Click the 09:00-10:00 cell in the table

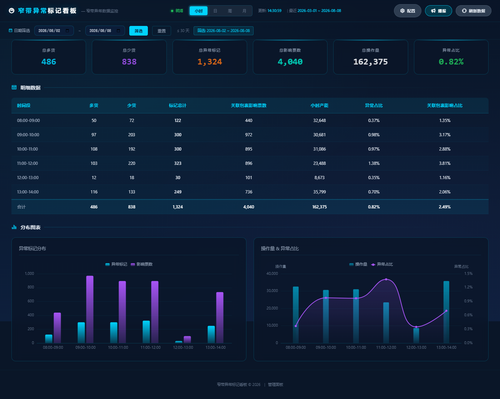coord(28,135)
